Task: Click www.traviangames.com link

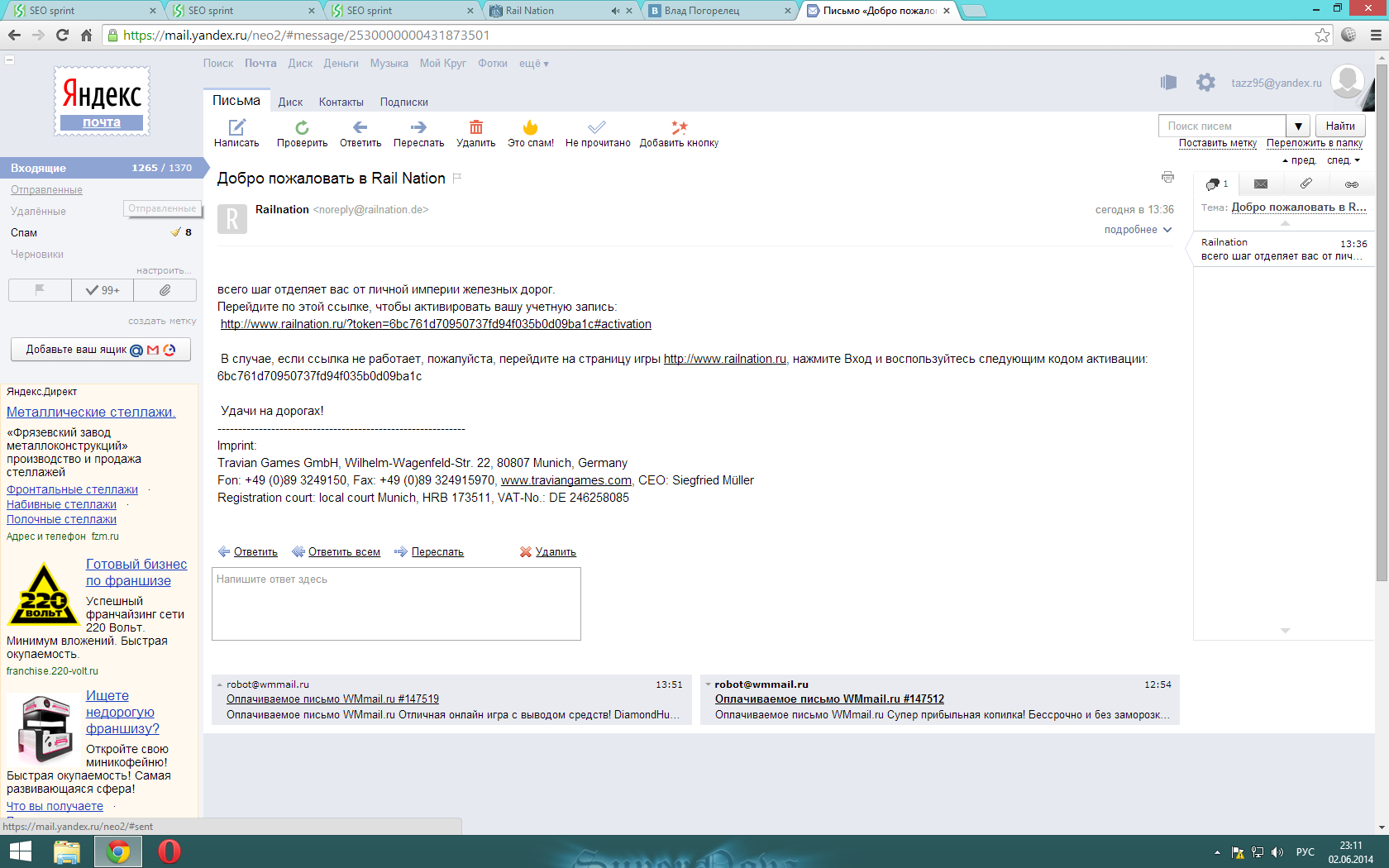Action: coord(566,480)
